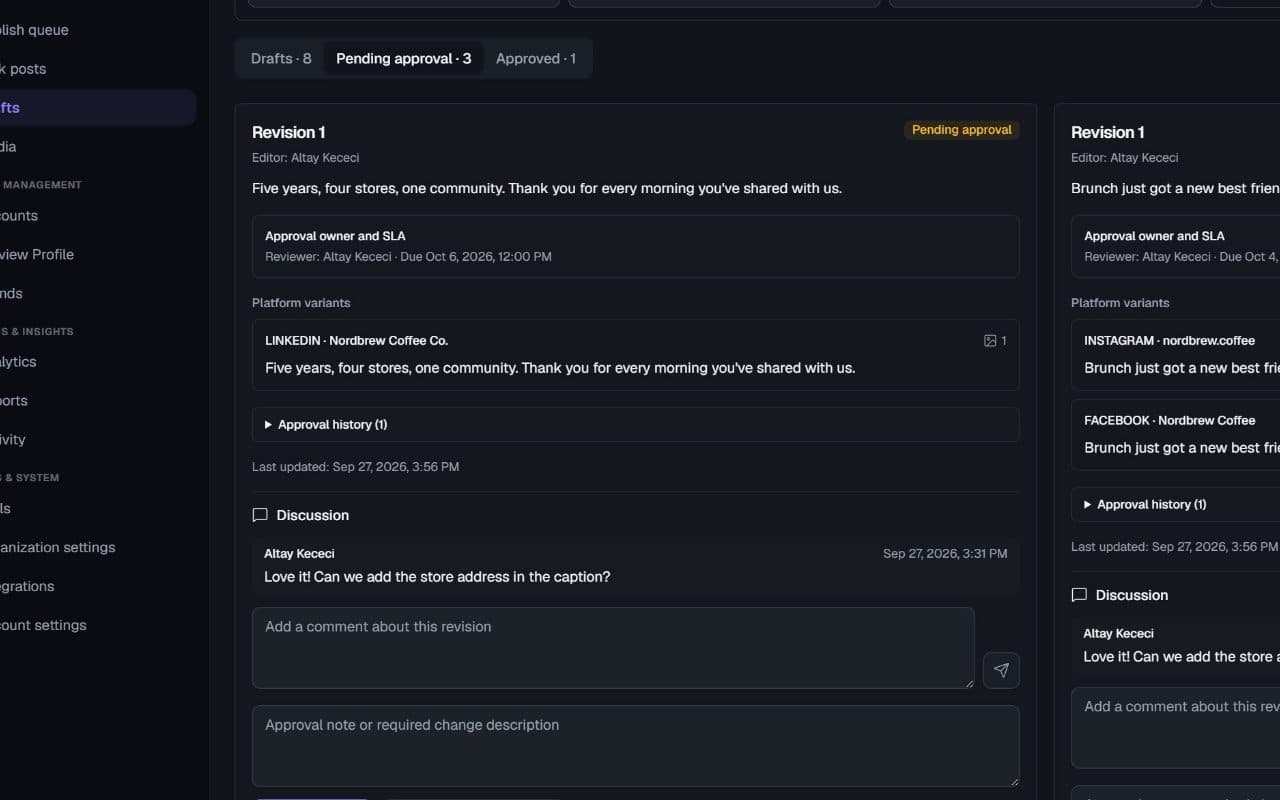Click the Discussion speech bubble icon in first card
The height and width of the screenshot is (800, 1280).
(260, 515)
